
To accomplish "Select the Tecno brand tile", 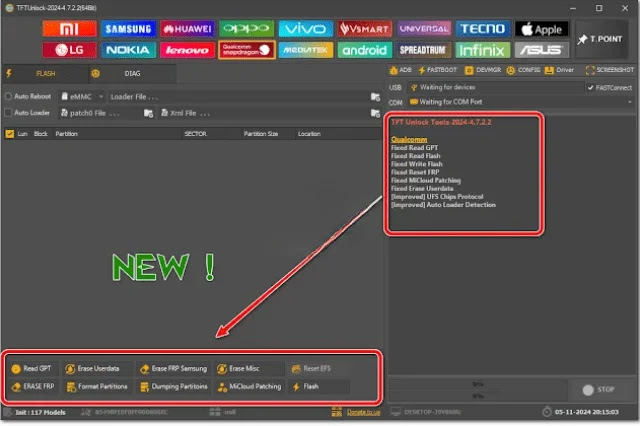I will point(483,29).
